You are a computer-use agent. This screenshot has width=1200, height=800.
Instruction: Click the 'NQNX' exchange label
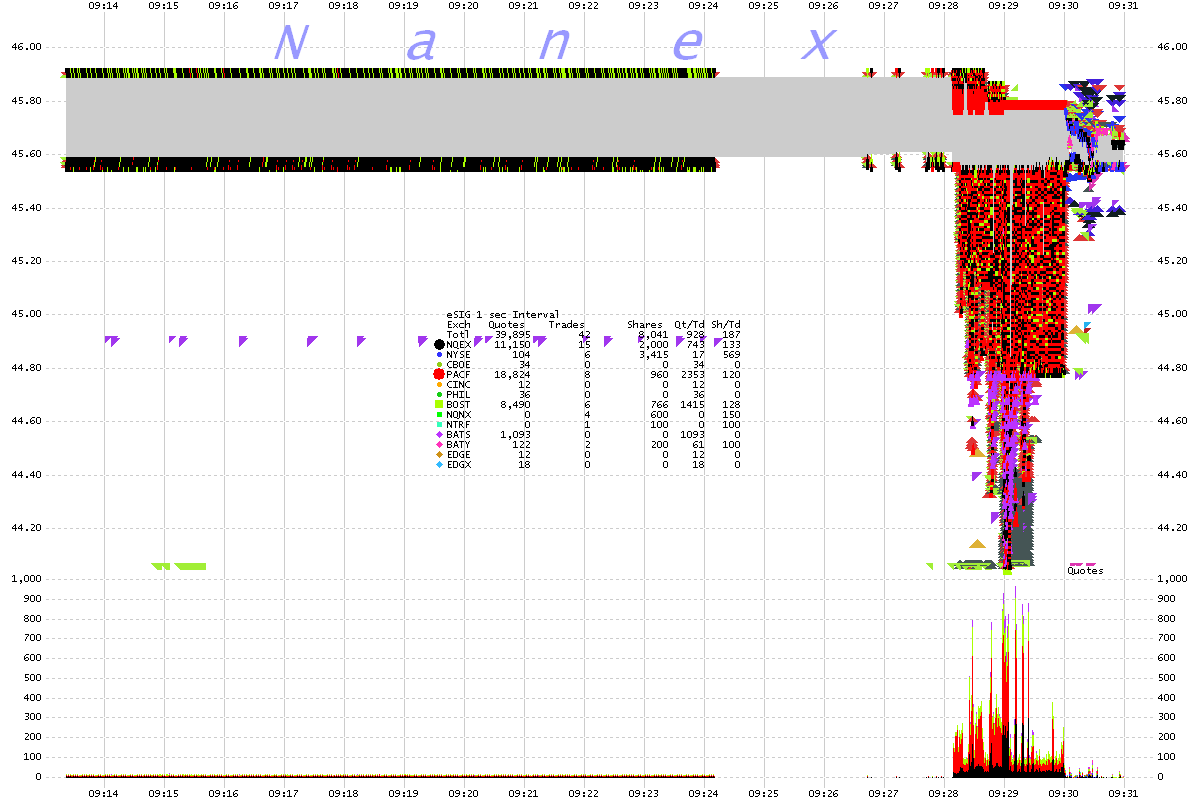tap(458, 414)
